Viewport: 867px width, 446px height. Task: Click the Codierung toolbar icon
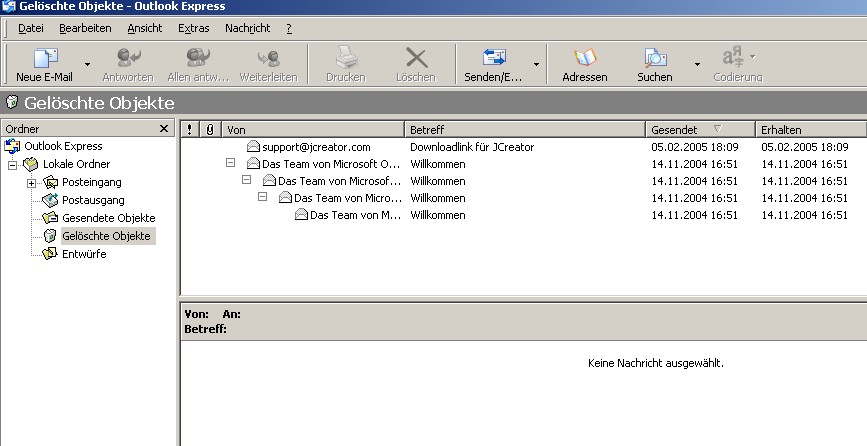[x=733, y=57]
